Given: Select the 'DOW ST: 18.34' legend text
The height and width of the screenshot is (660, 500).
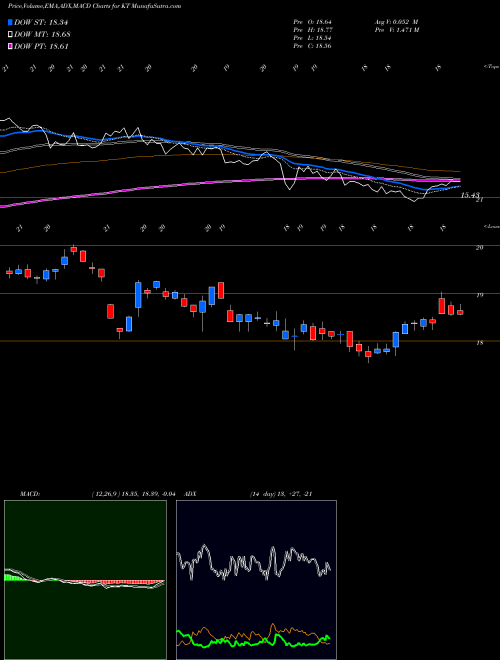Looking at the screenshot, I should 41,22.
